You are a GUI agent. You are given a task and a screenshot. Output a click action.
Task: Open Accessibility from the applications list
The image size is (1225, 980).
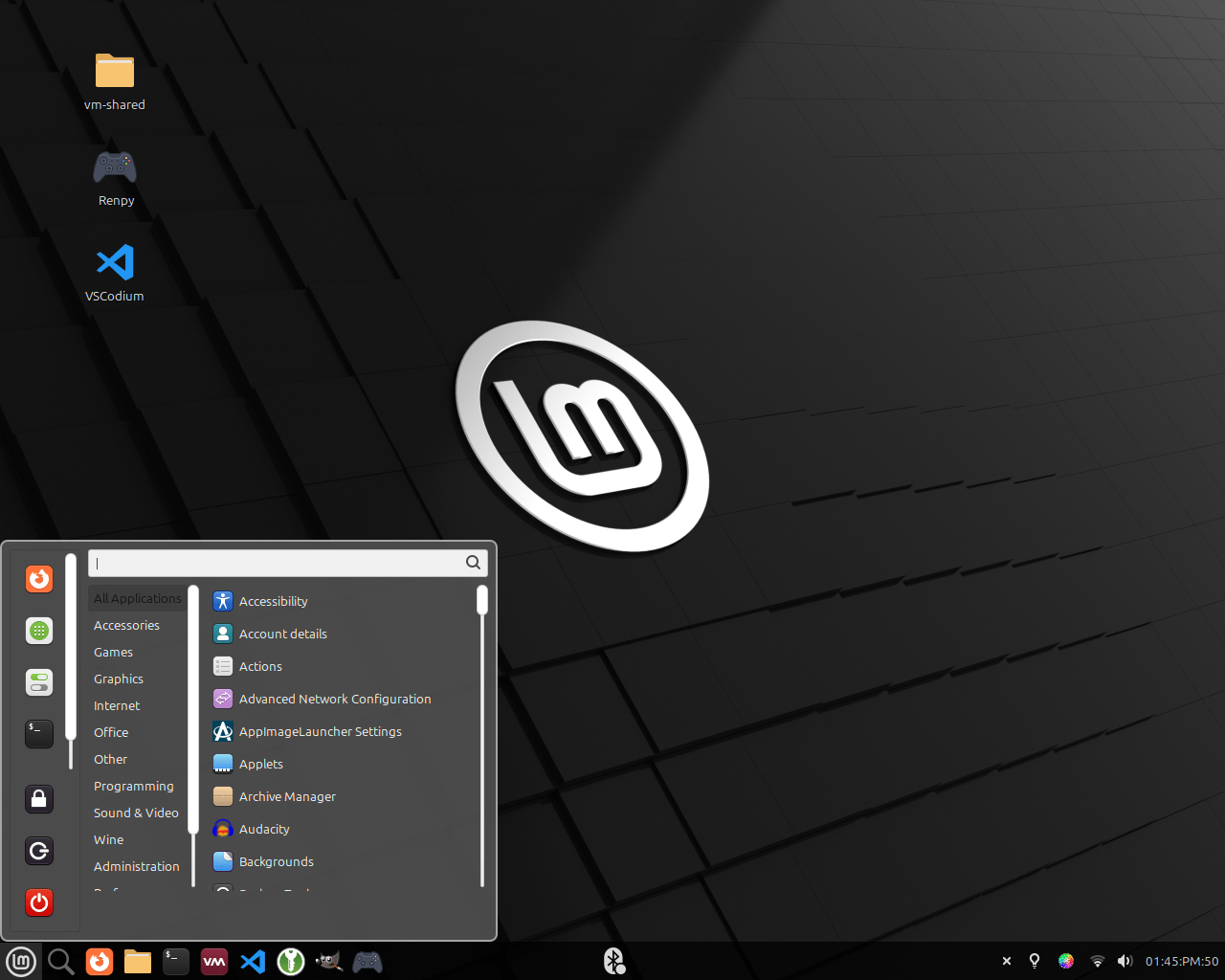tap(341, 601)
